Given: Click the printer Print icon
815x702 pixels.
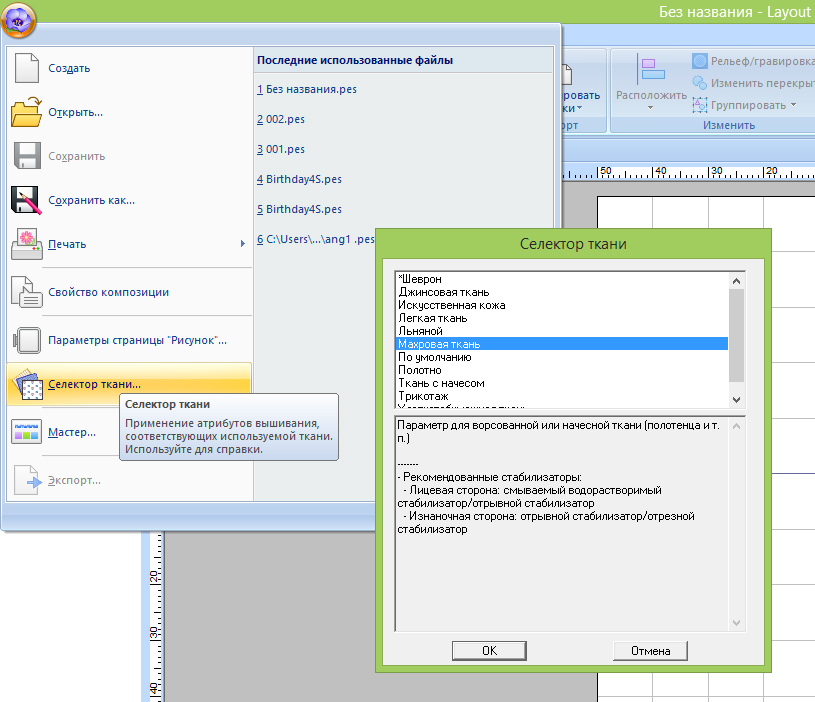Looking at the screenshot, I should click(x=27, y=244).
